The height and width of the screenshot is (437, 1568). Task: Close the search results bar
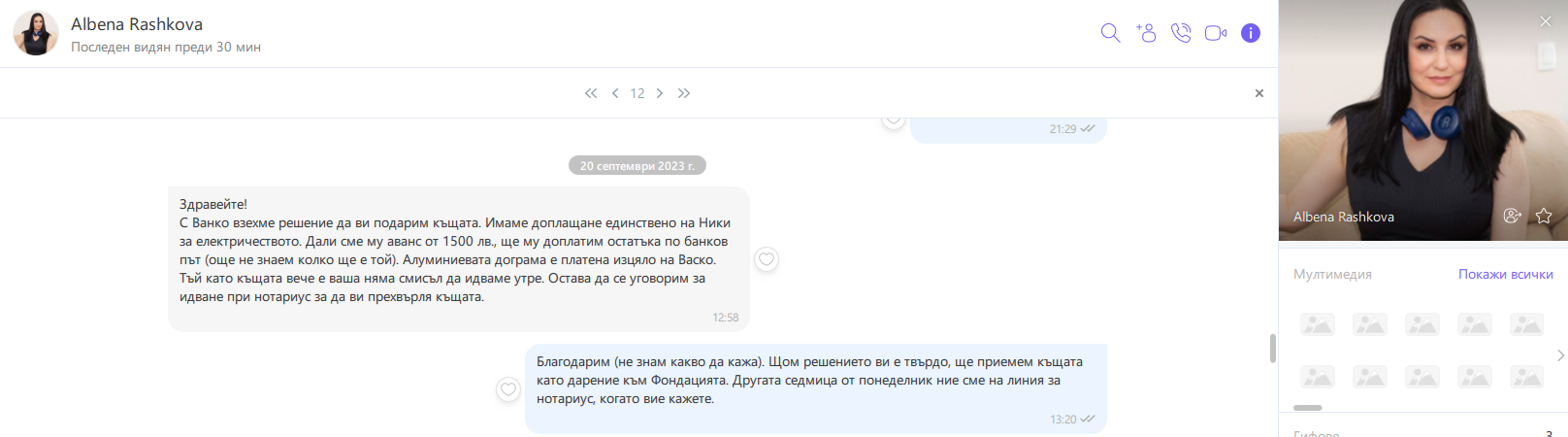[1259, 93]
